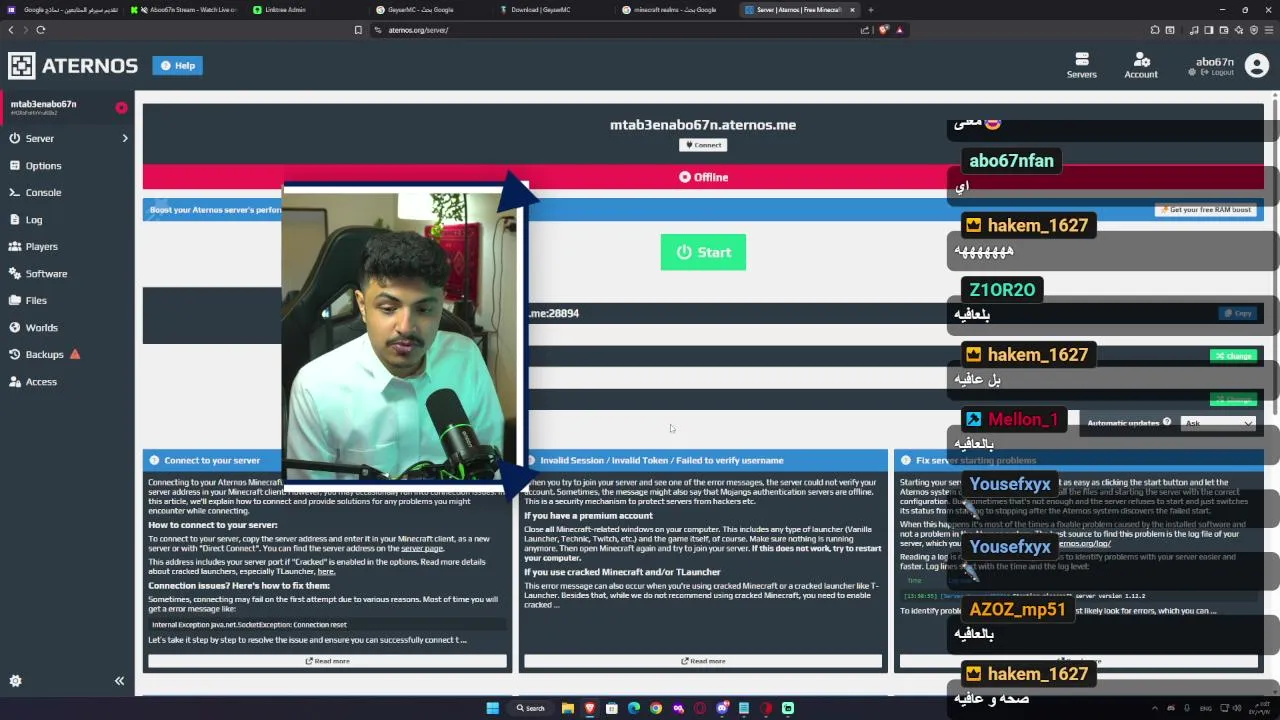Open the Windows taskbar Search

(531, 708)
